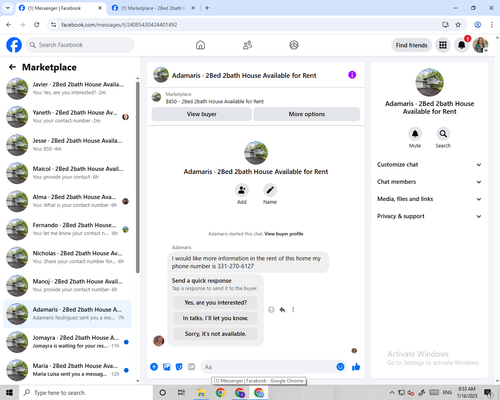Open the Manoj conversation
This screenshot has width=500, height=400.
pos(67,286)
